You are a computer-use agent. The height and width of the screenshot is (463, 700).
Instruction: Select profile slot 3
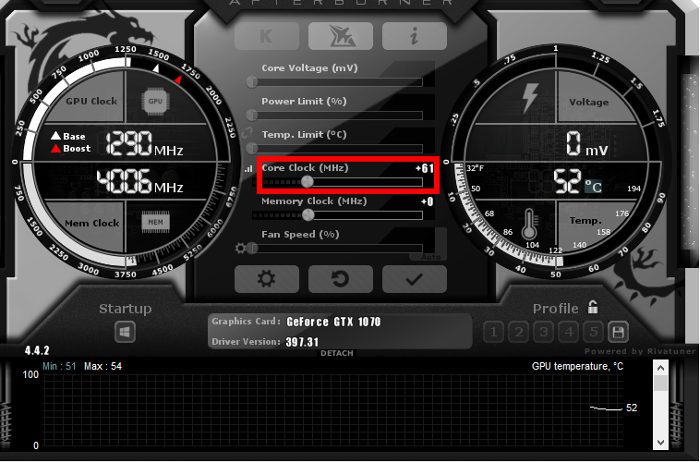tap(543, 332)
